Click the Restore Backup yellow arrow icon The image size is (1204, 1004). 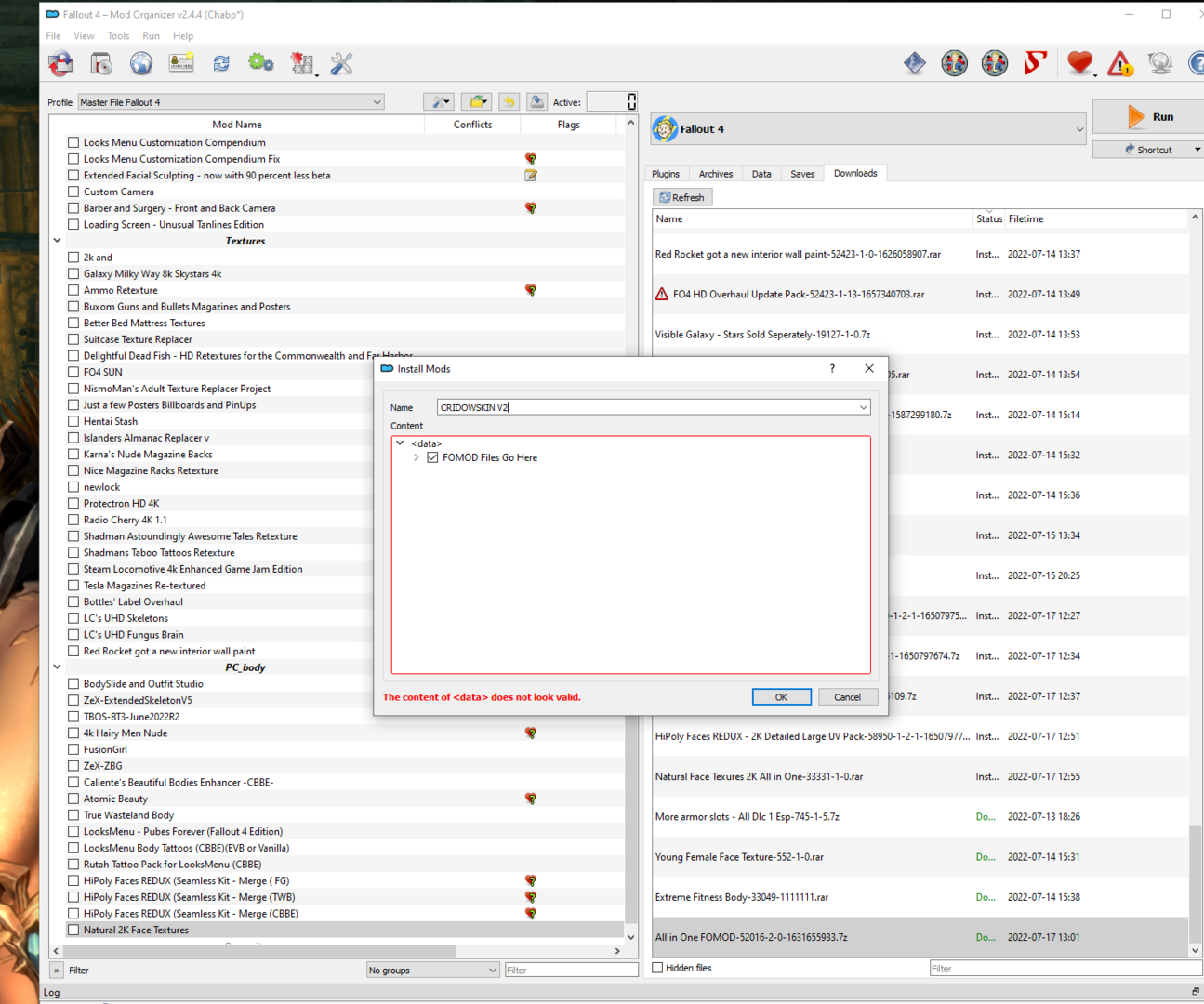pyautogui.click(x=509, y=102)
